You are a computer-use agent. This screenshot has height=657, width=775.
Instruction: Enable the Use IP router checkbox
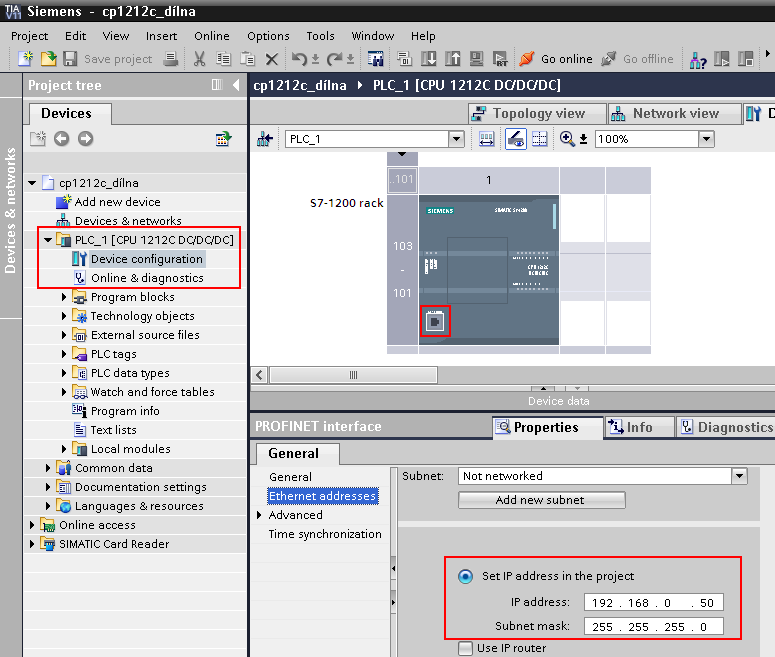coord(465,648)
